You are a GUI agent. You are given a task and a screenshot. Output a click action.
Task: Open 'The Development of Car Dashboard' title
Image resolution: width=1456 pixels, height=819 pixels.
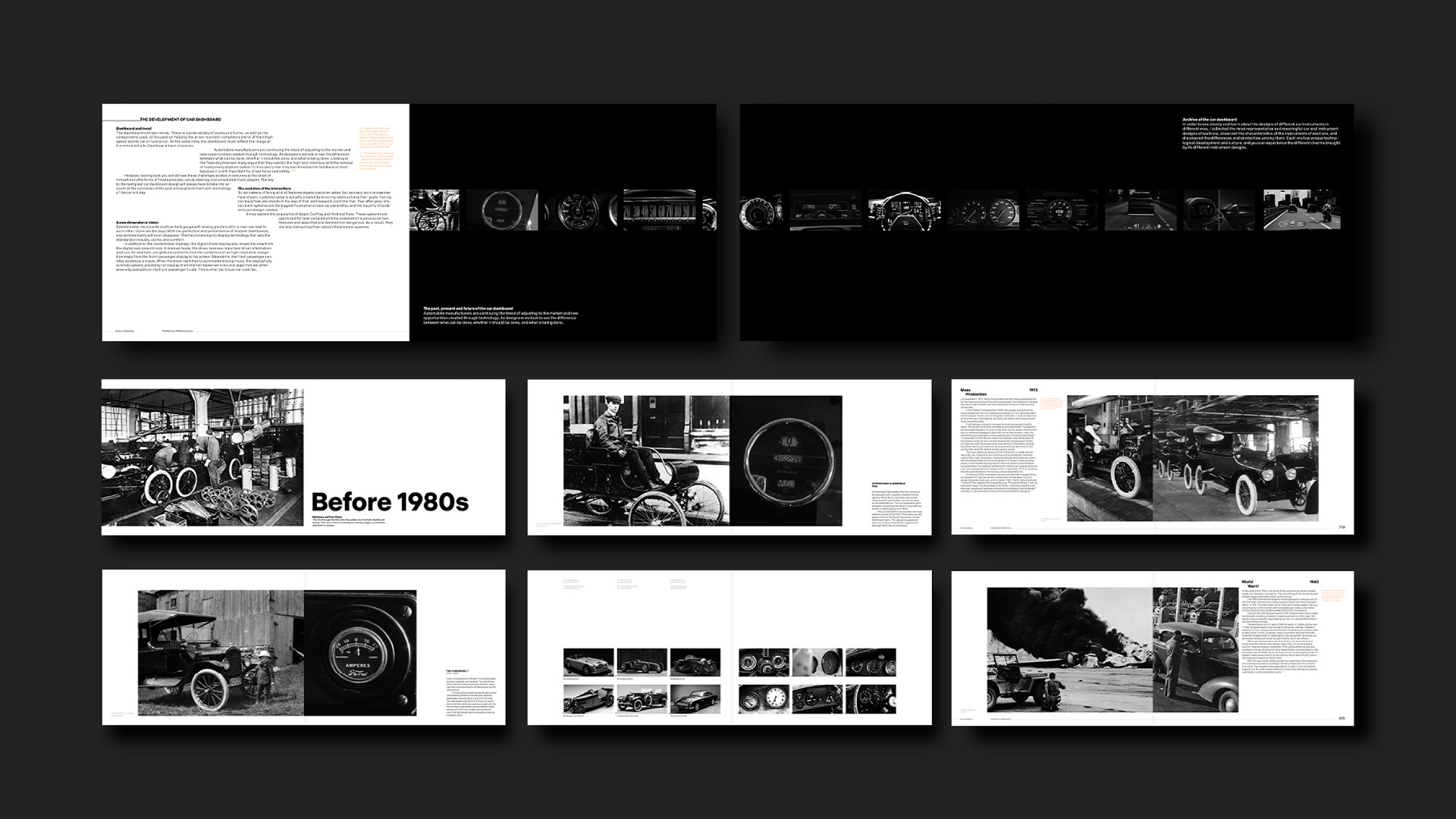[180, 120]
